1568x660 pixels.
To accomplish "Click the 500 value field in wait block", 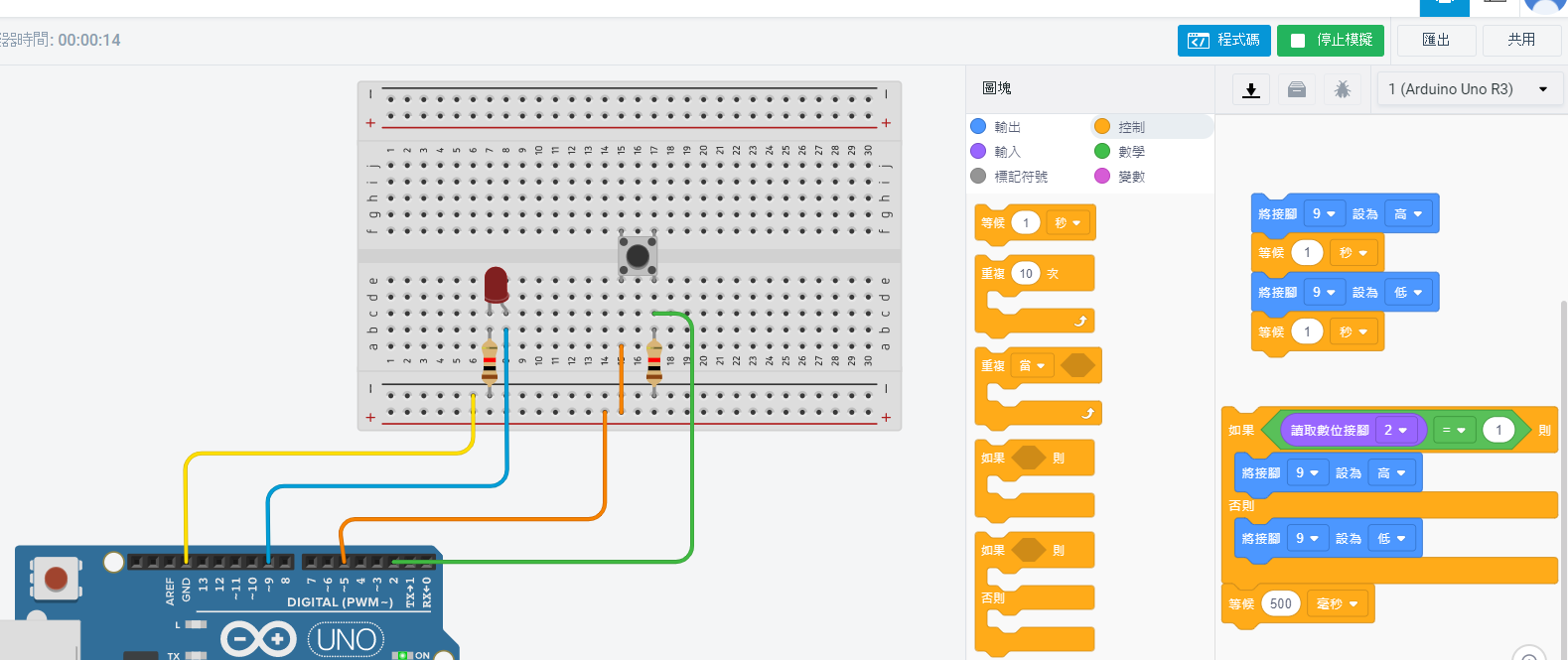I will click(1280, 603).
